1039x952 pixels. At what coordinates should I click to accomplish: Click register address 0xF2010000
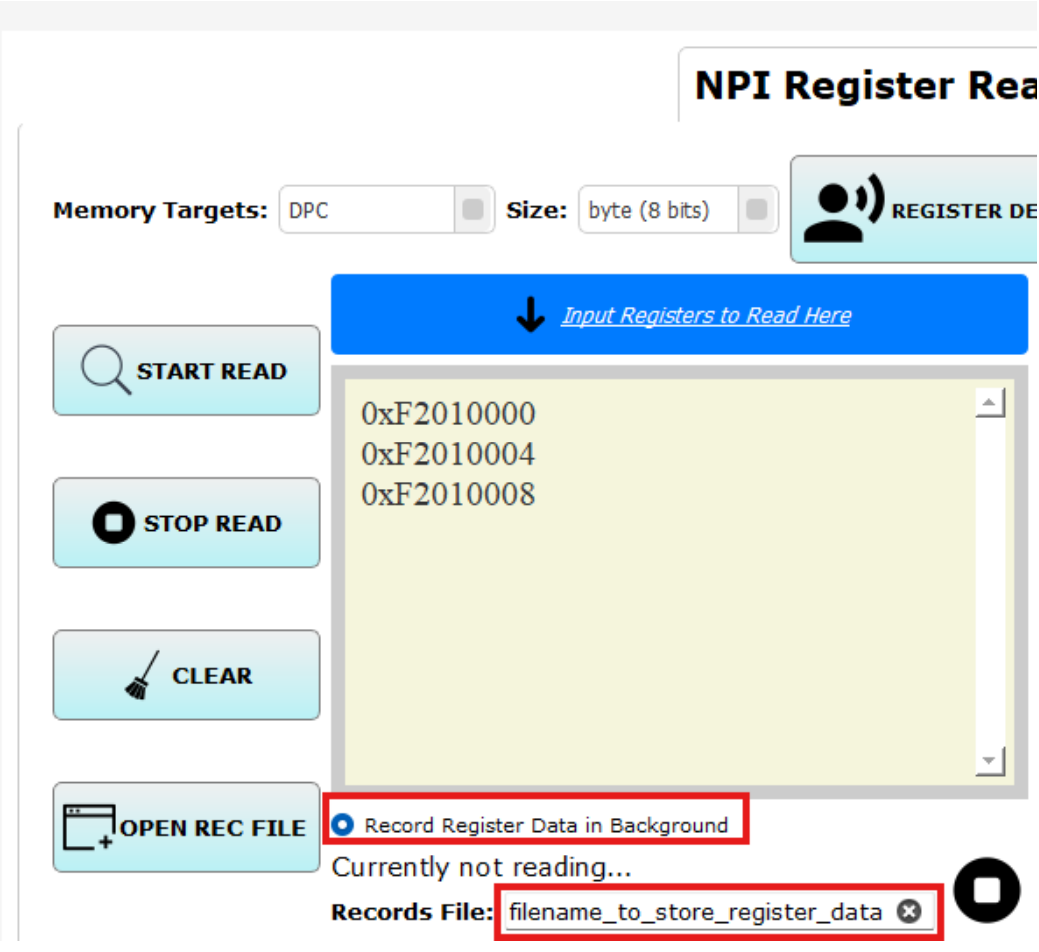point(448,413)
